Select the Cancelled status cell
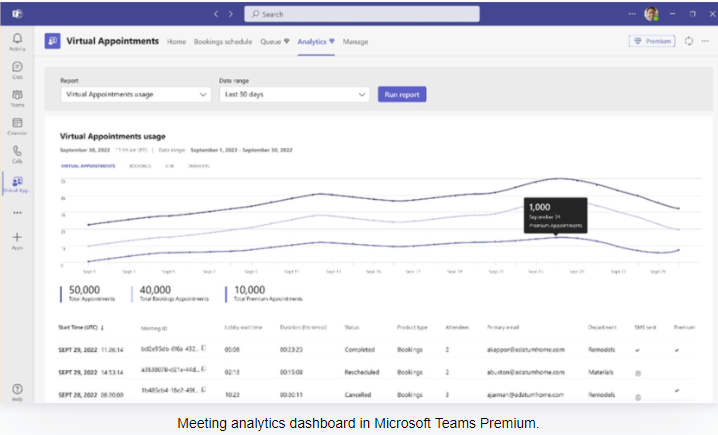The height and width of the screenshot is (435, 718). 358,394
